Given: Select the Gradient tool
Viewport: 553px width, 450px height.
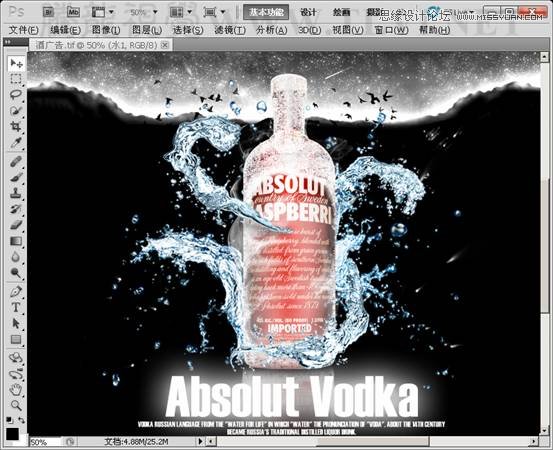Looking at the screenshot, I should pyautogui.click(x=16, y=241).
